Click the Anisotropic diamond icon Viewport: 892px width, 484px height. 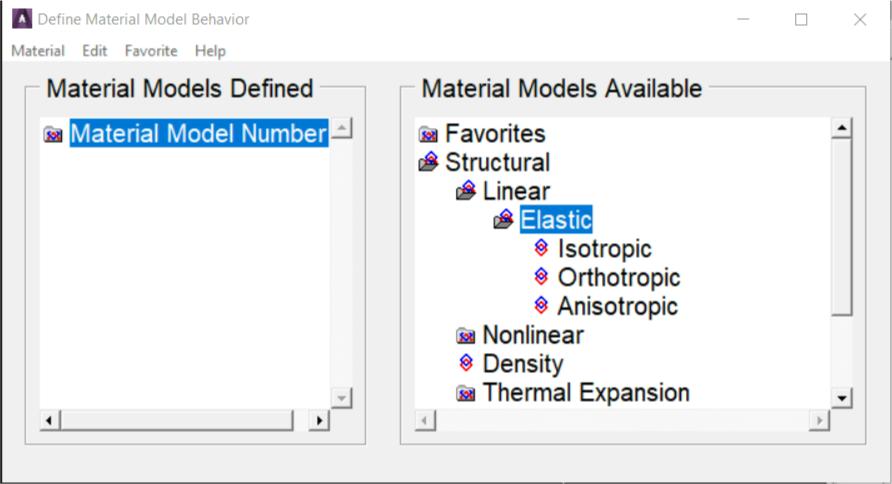[x=541, y=306]
